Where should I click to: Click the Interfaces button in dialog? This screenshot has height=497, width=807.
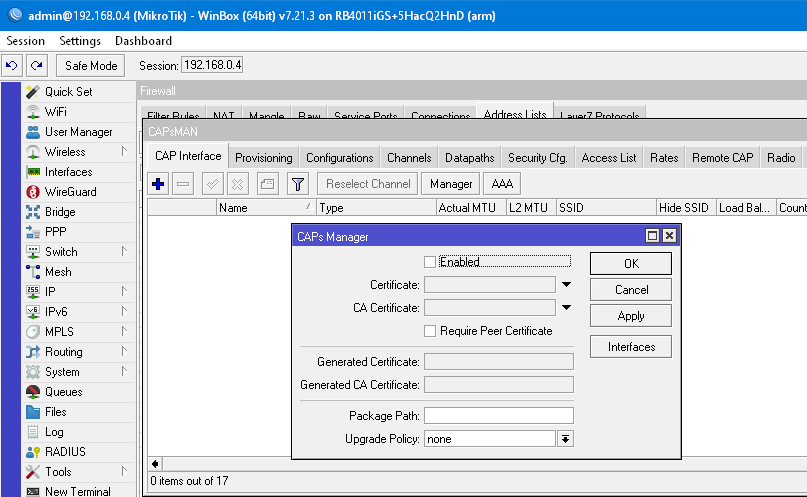(631, 347)
